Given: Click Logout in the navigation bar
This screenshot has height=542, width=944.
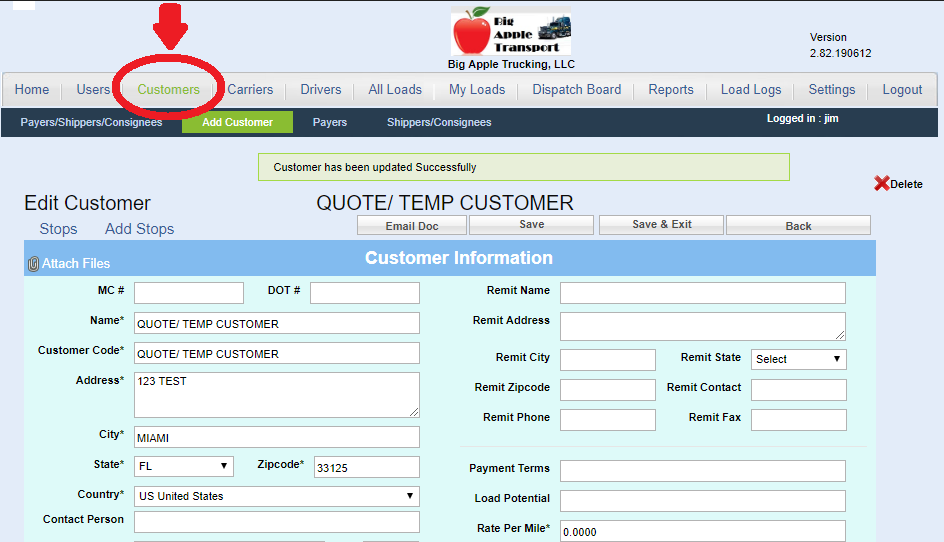Looking at the screenshot, I should (x=902, y=90).
